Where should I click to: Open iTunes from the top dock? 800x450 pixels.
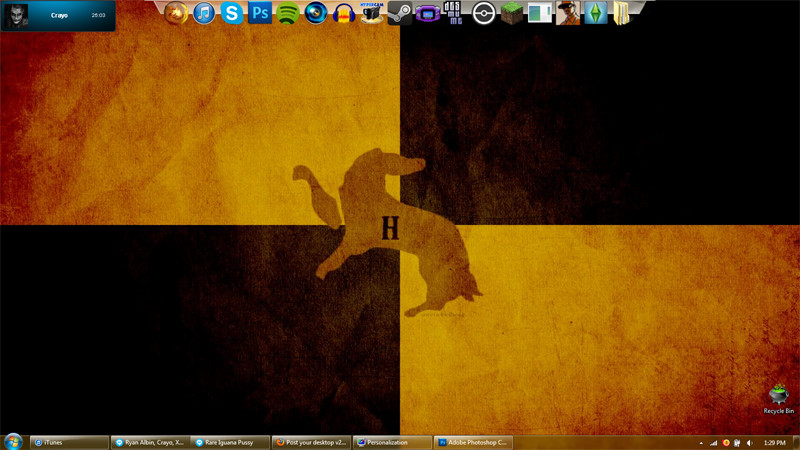(204, 13)
